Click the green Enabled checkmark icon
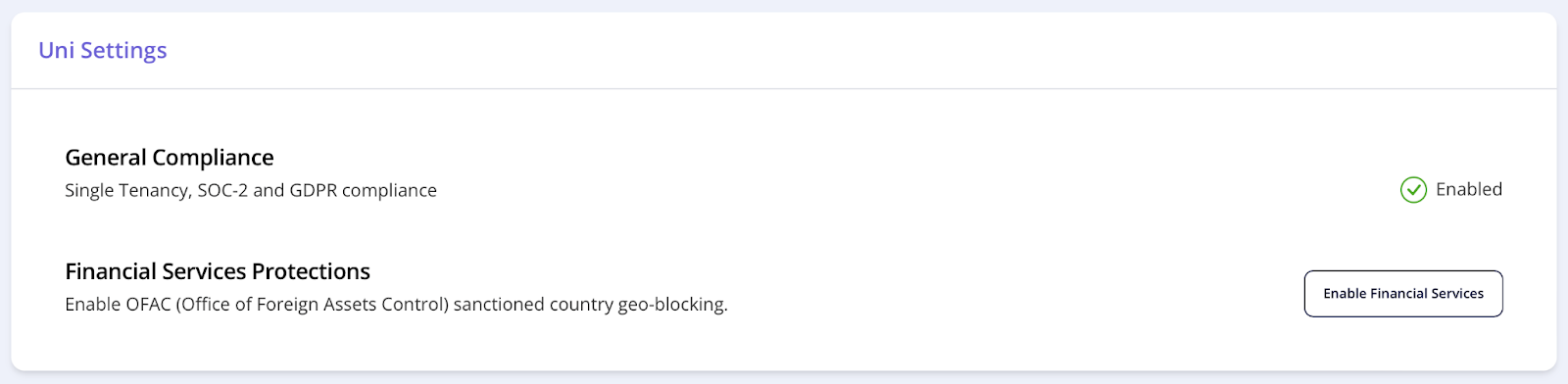Image resolution: width=1568 pixels, height=384 pixels. pyautogui.click(x=1413, y=190)
